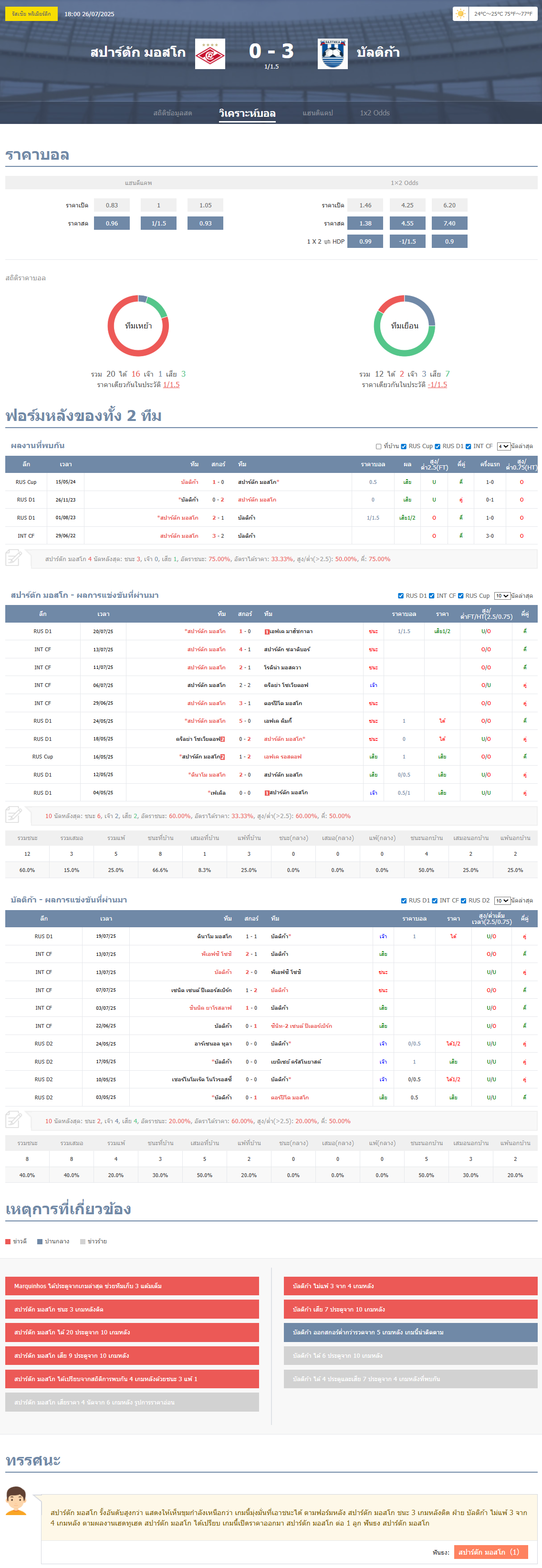Viewport: 542px width, 1568px height.
Task: Click the live draw odds 4.55
Action: (x=407, y=224)
